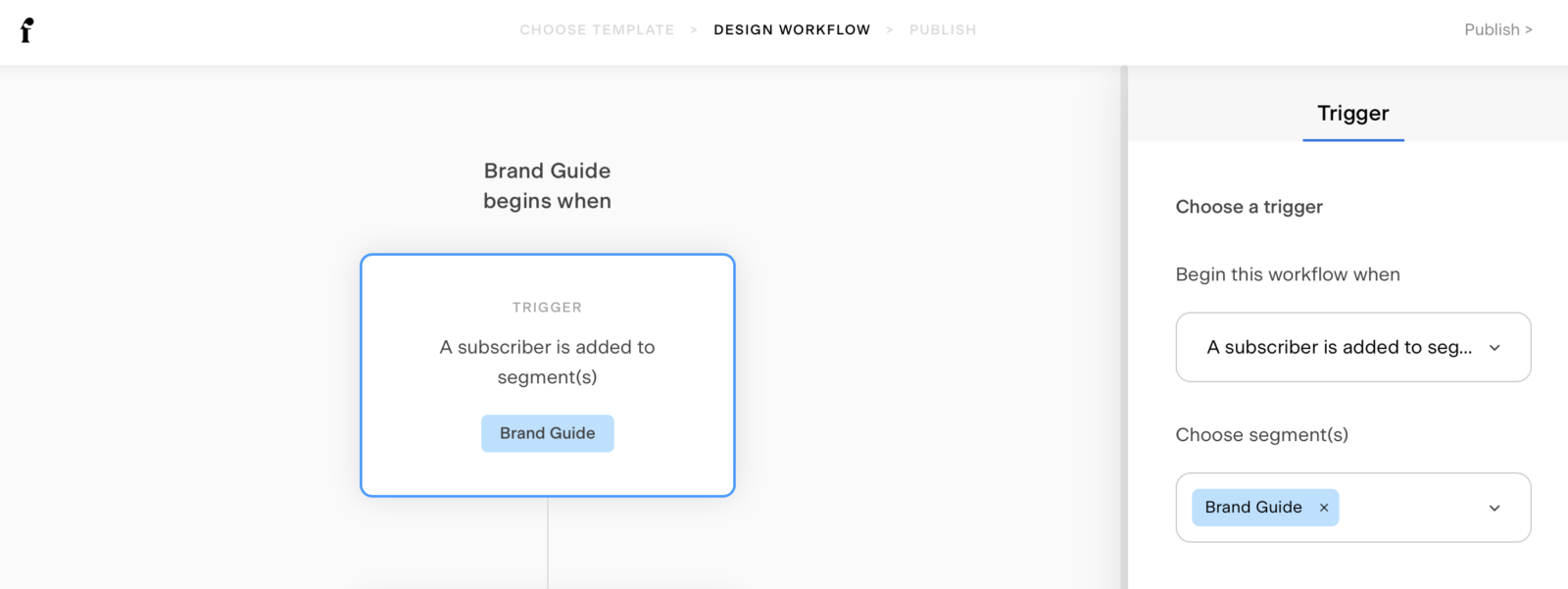Click the Flodesk logo icon
Image resolution: width=1568 pixels, height=589 pixels.
[26, 30]
